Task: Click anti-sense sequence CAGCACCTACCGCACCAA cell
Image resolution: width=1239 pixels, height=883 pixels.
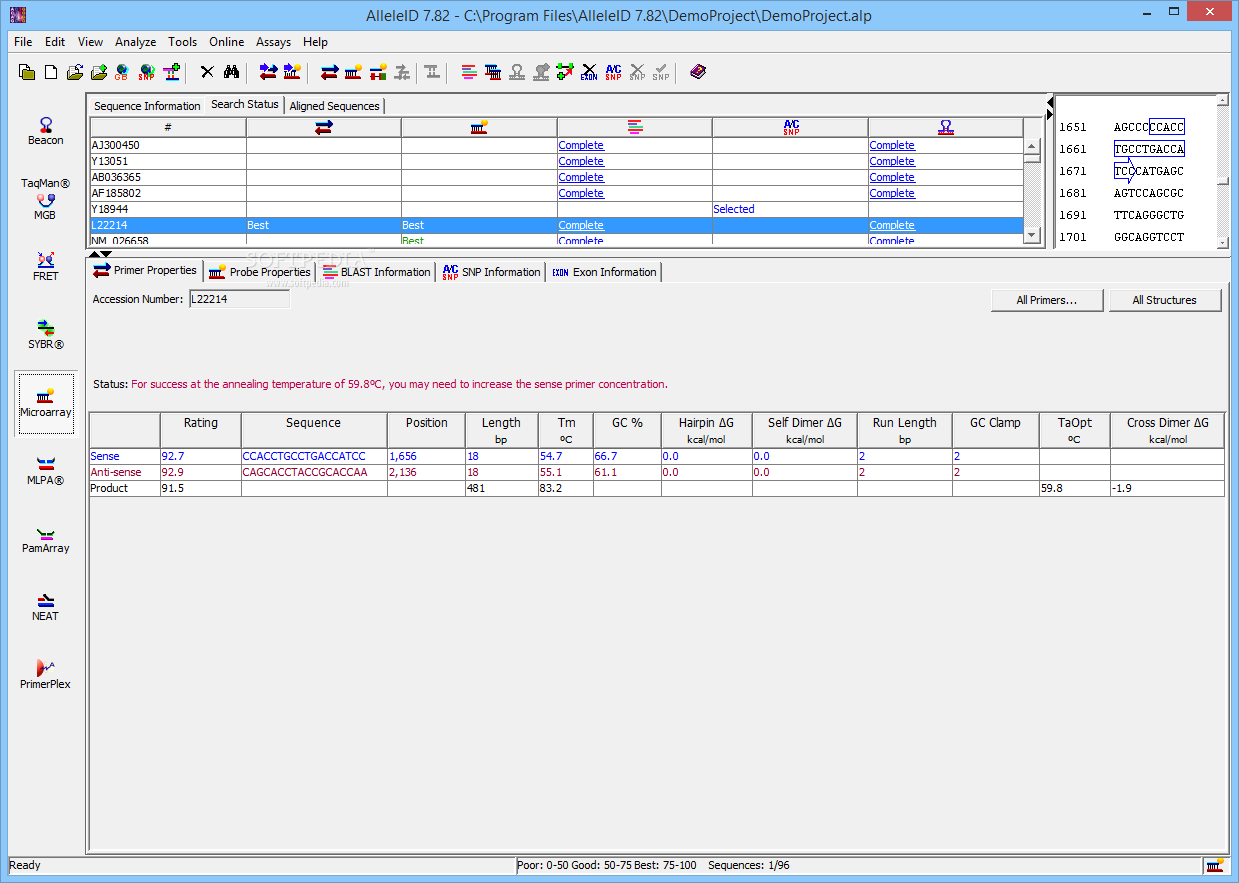Action: [x=313, y=472]
